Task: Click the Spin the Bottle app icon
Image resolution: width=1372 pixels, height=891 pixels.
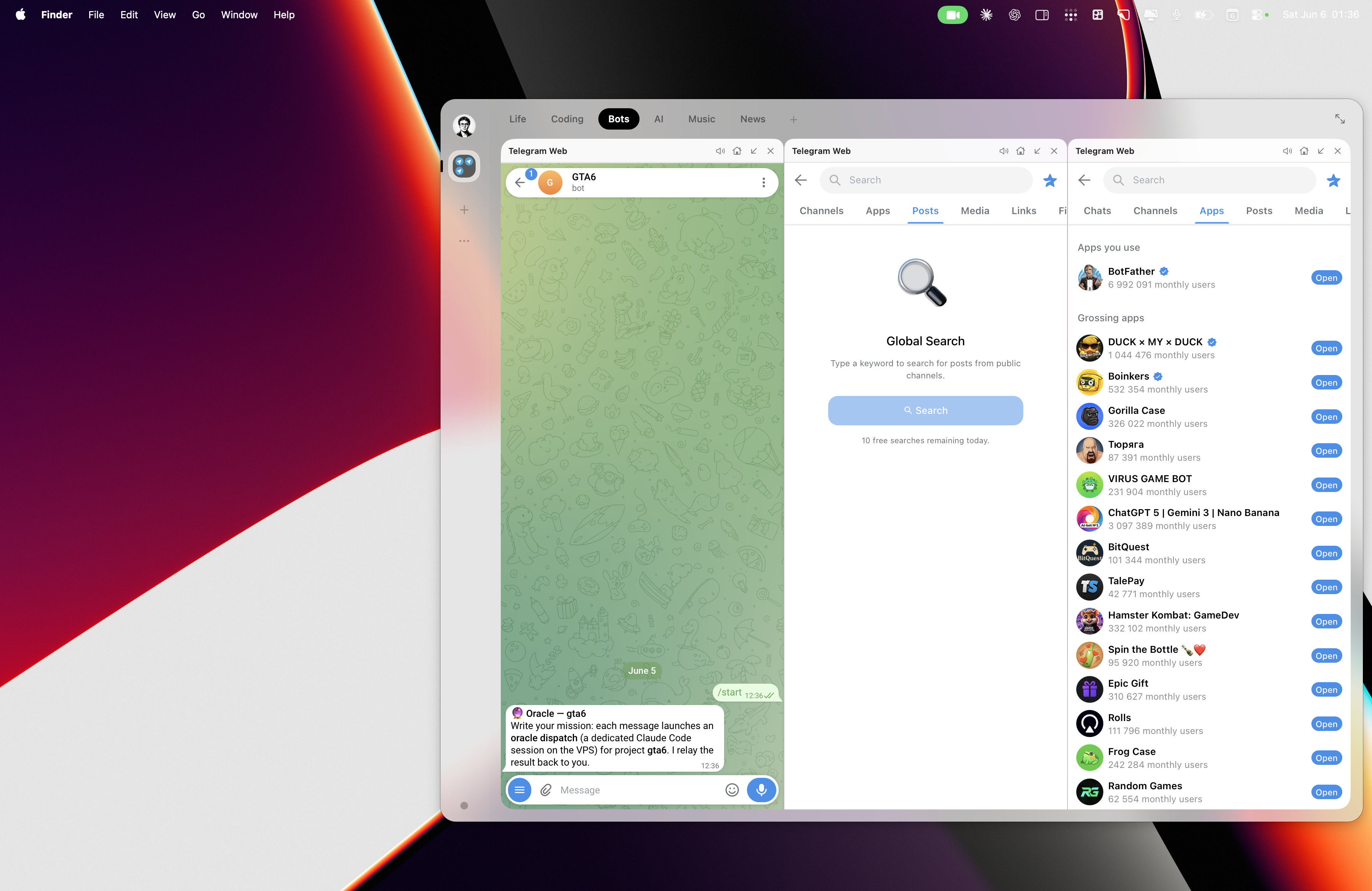Action: pos(1090,655)
